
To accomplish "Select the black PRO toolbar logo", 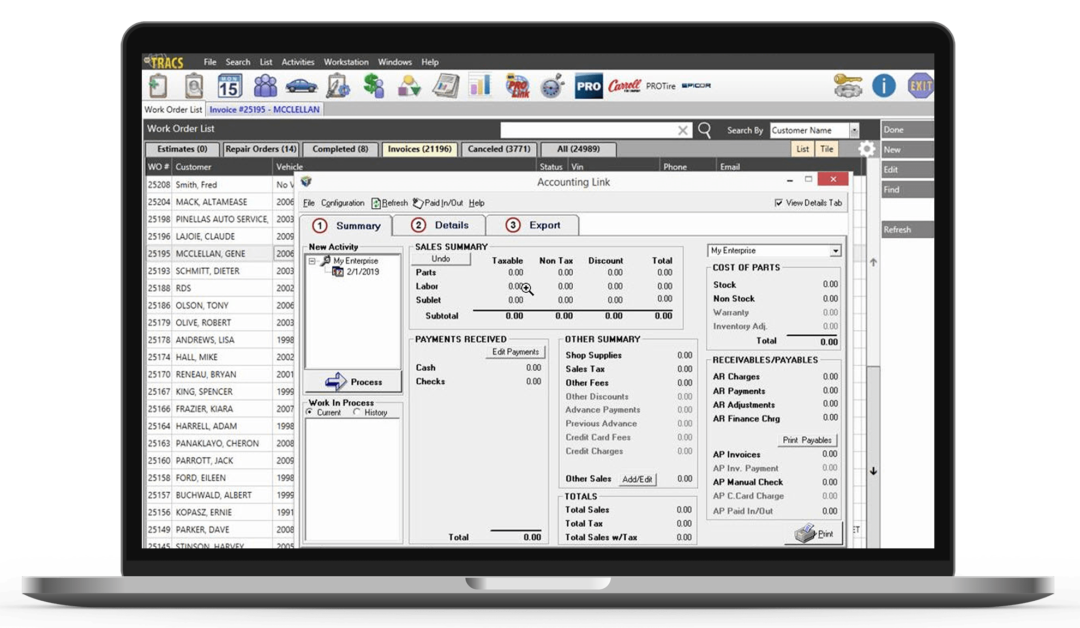I will [x=588, y=86].
